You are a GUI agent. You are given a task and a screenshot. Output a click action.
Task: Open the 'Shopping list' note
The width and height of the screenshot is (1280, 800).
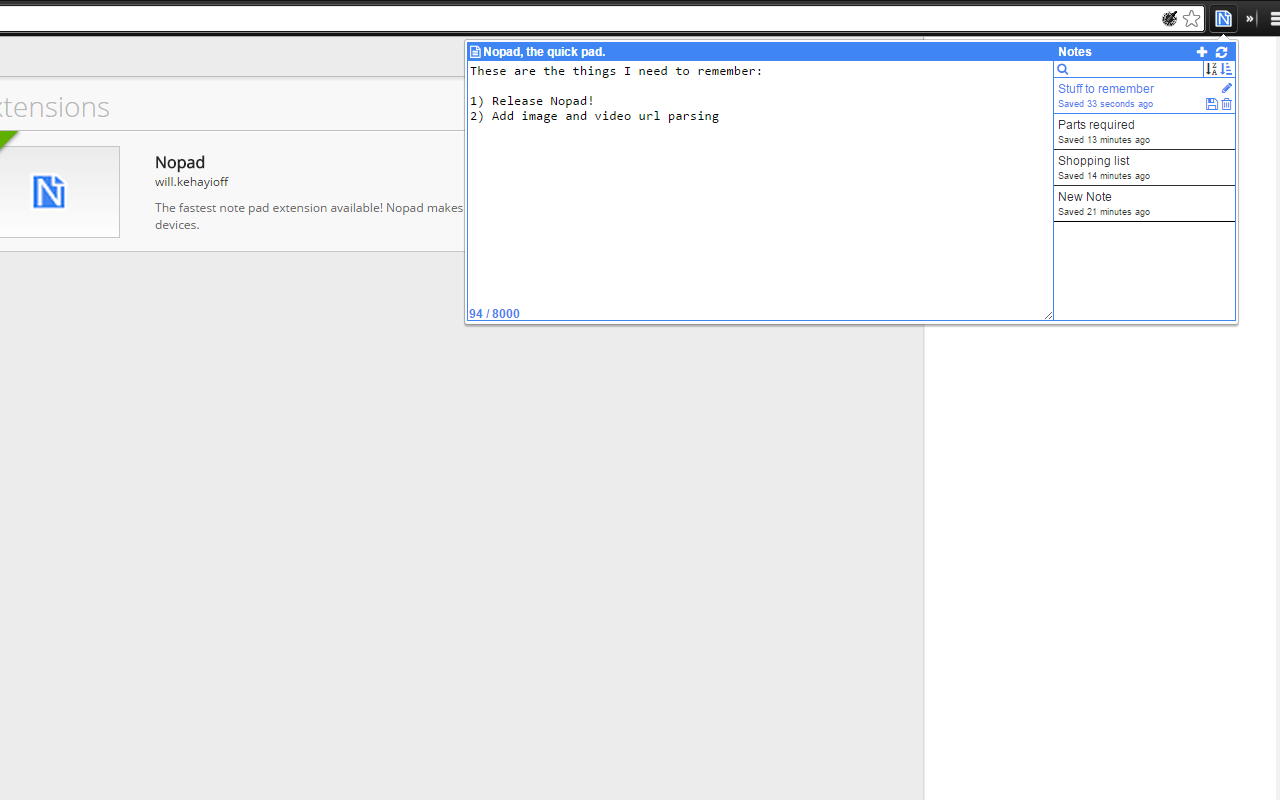pyautogui.click(x=1144, y=167)
